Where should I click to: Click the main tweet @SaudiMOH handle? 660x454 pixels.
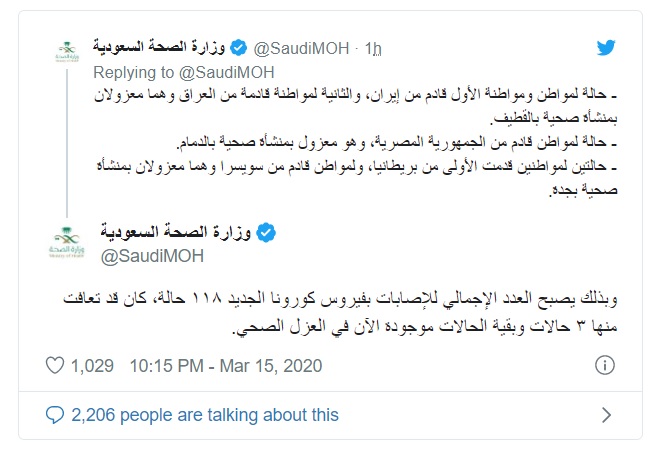(x=152, y=256)
